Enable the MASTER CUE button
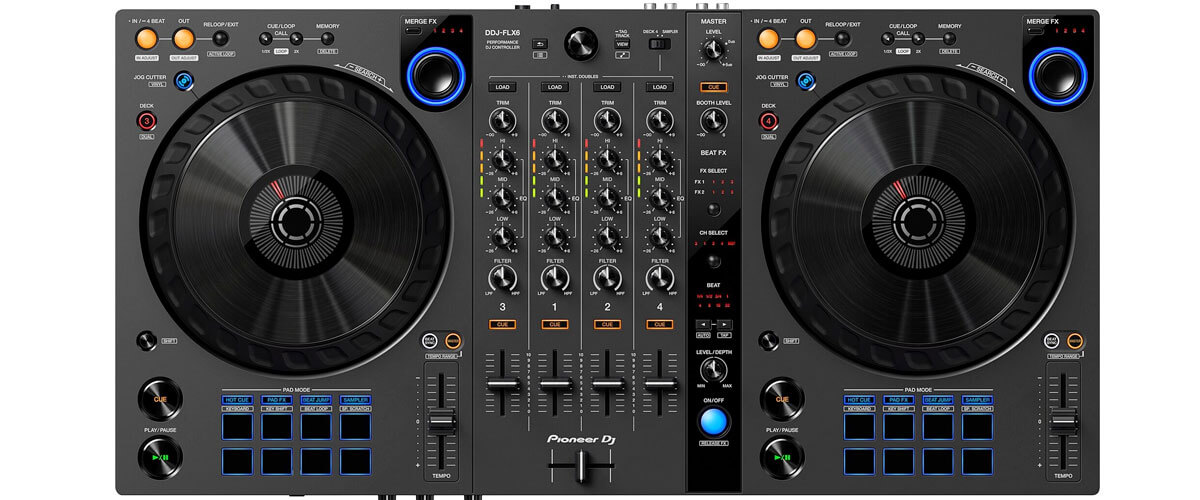This screenshot has height=500, width=1200. 714,87
